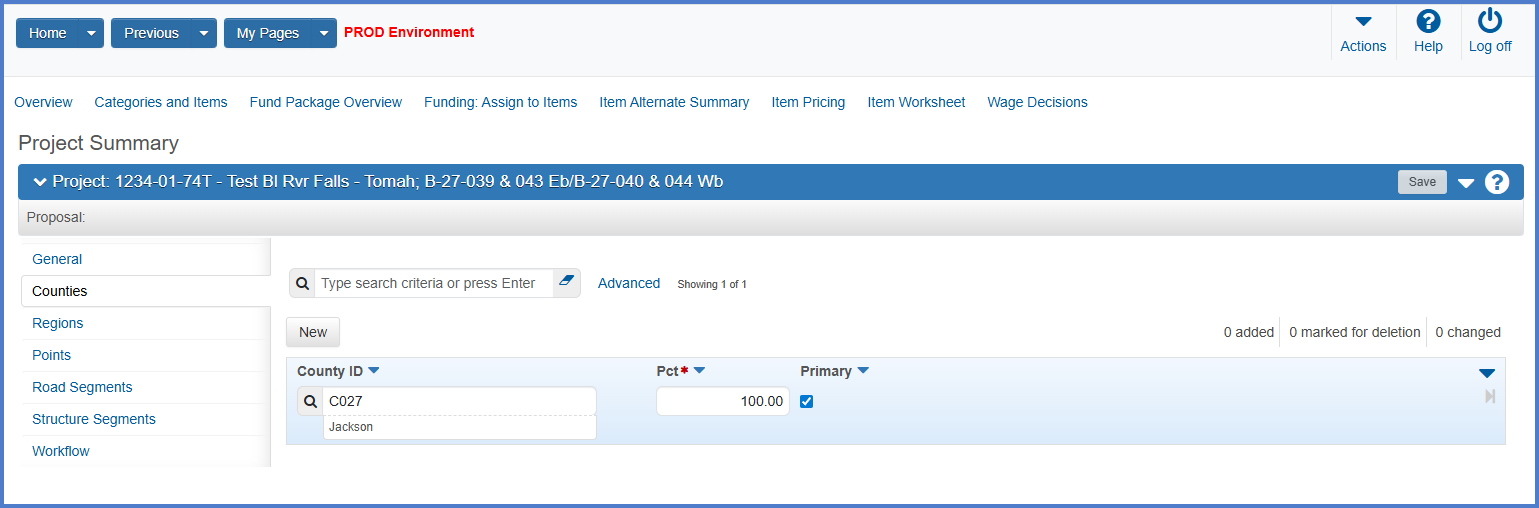Viewport: 1539px width, 508px height.
Task: Open the global Actions arrow menu
Action: coord(1363,22)
